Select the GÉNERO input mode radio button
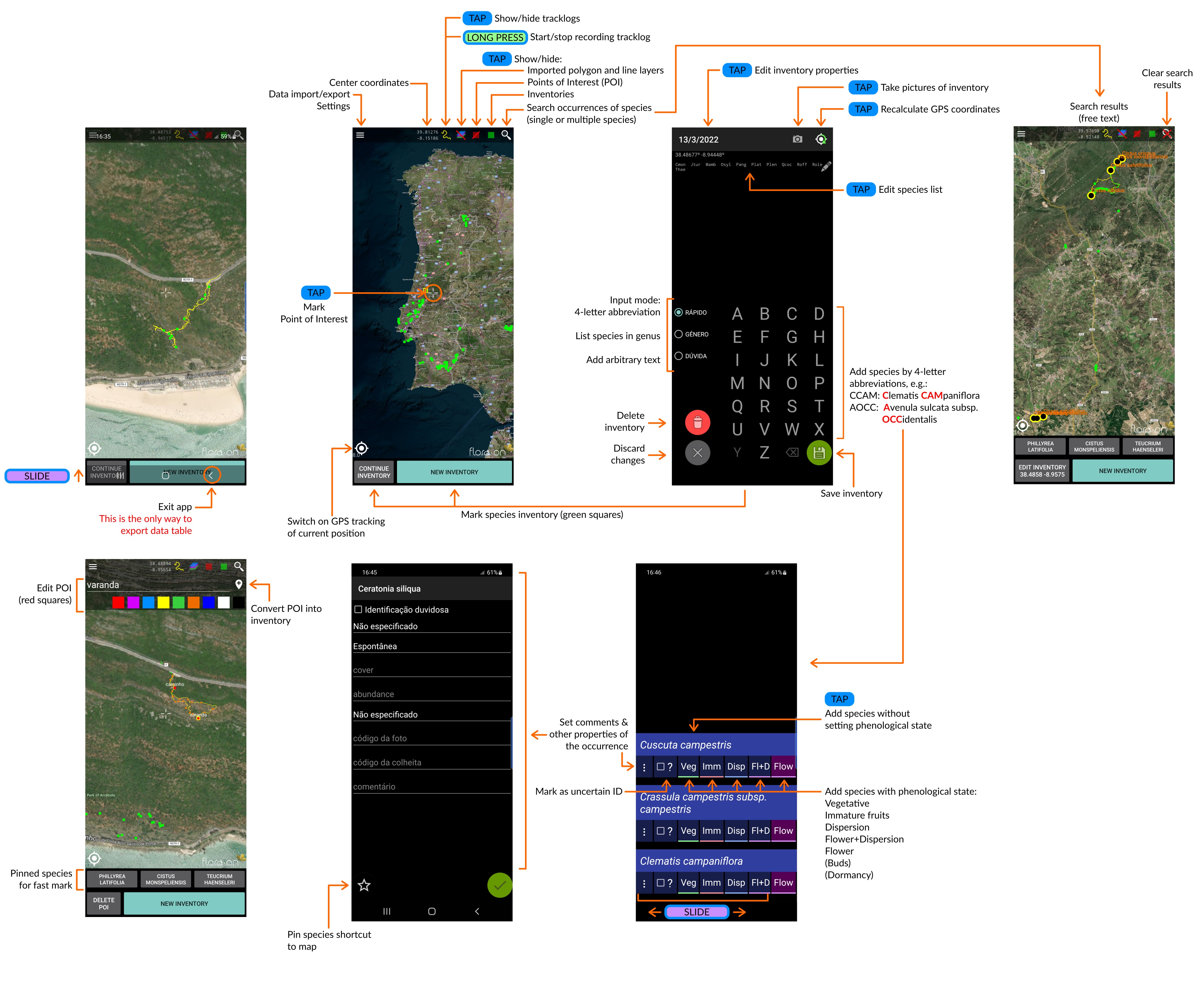Image resolution: width=1204 pixels, height=981 pixels. tap(678, 334)
